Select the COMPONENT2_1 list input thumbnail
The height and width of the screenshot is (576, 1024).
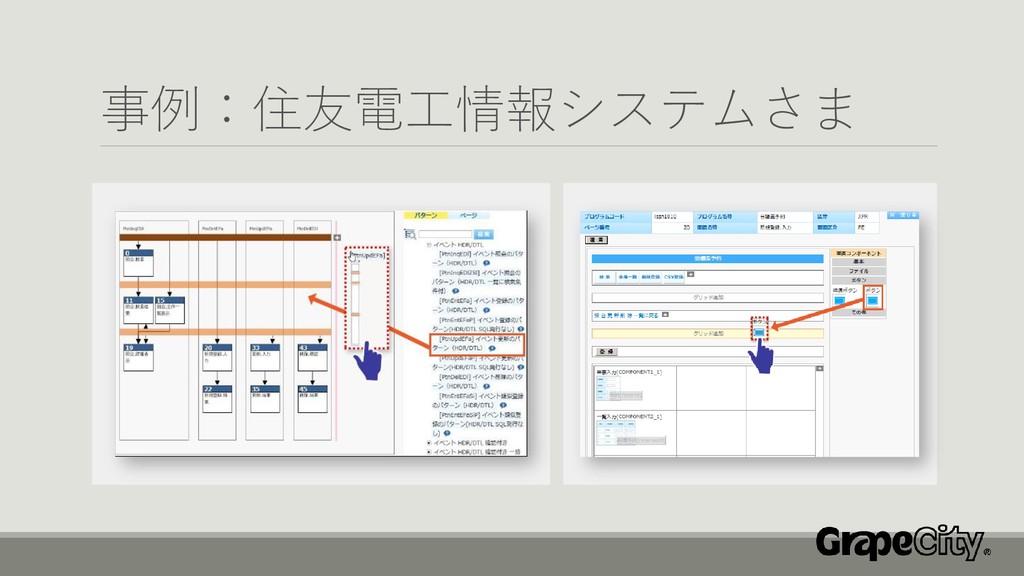click(629, 432)
